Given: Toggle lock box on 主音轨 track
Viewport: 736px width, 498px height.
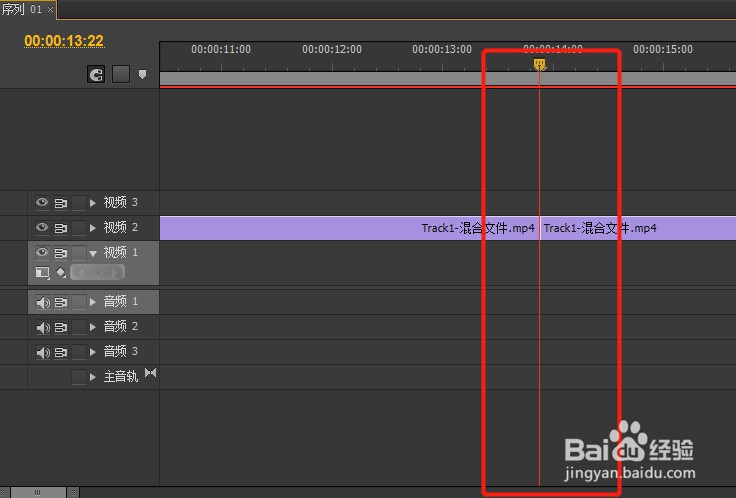Looking at the screenshot, I should click(x=79, y=377).
